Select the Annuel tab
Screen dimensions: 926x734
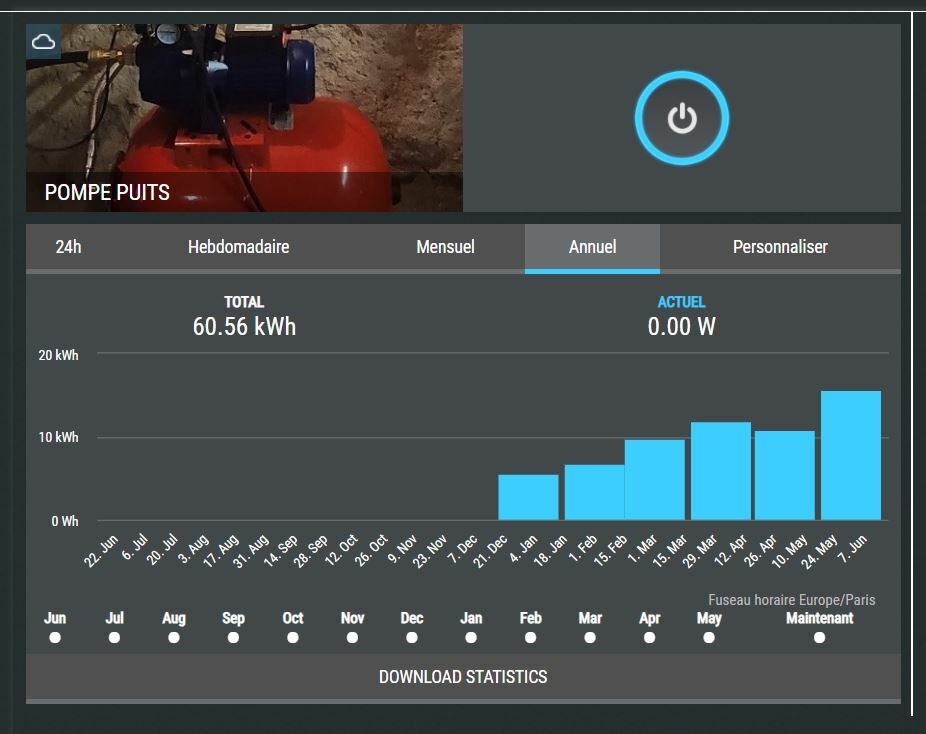coord(592,247)
